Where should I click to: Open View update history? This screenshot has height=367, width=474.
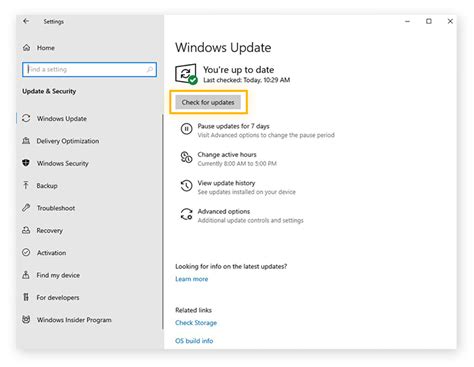pos(226,183)
